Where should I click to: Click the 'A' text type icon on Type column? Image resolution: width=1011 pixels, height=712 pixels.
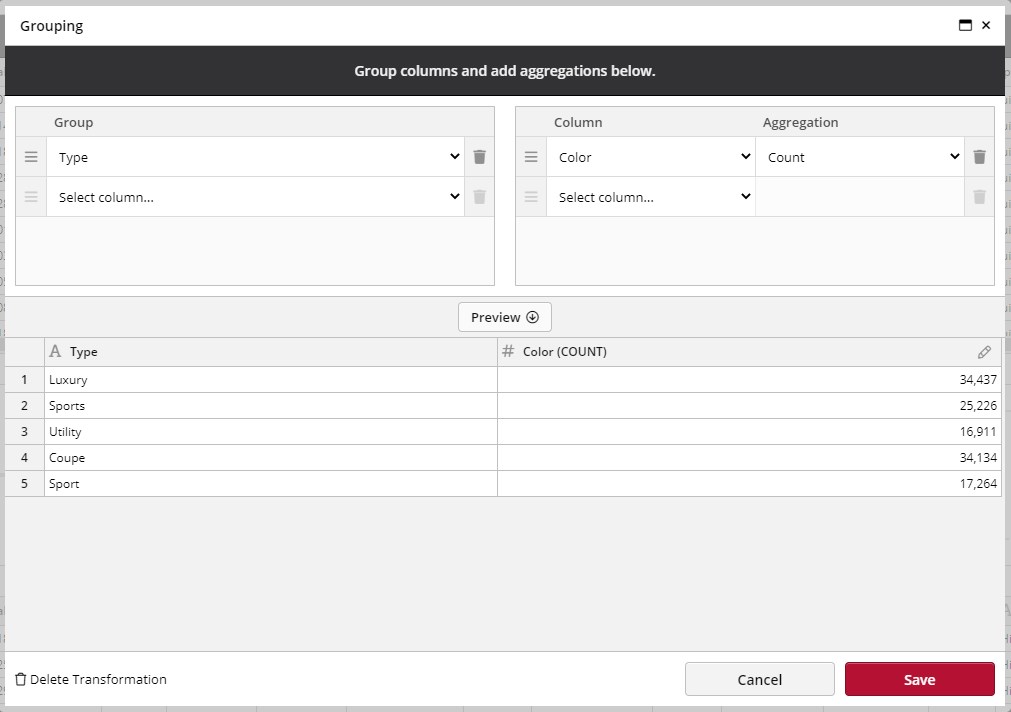54,352
